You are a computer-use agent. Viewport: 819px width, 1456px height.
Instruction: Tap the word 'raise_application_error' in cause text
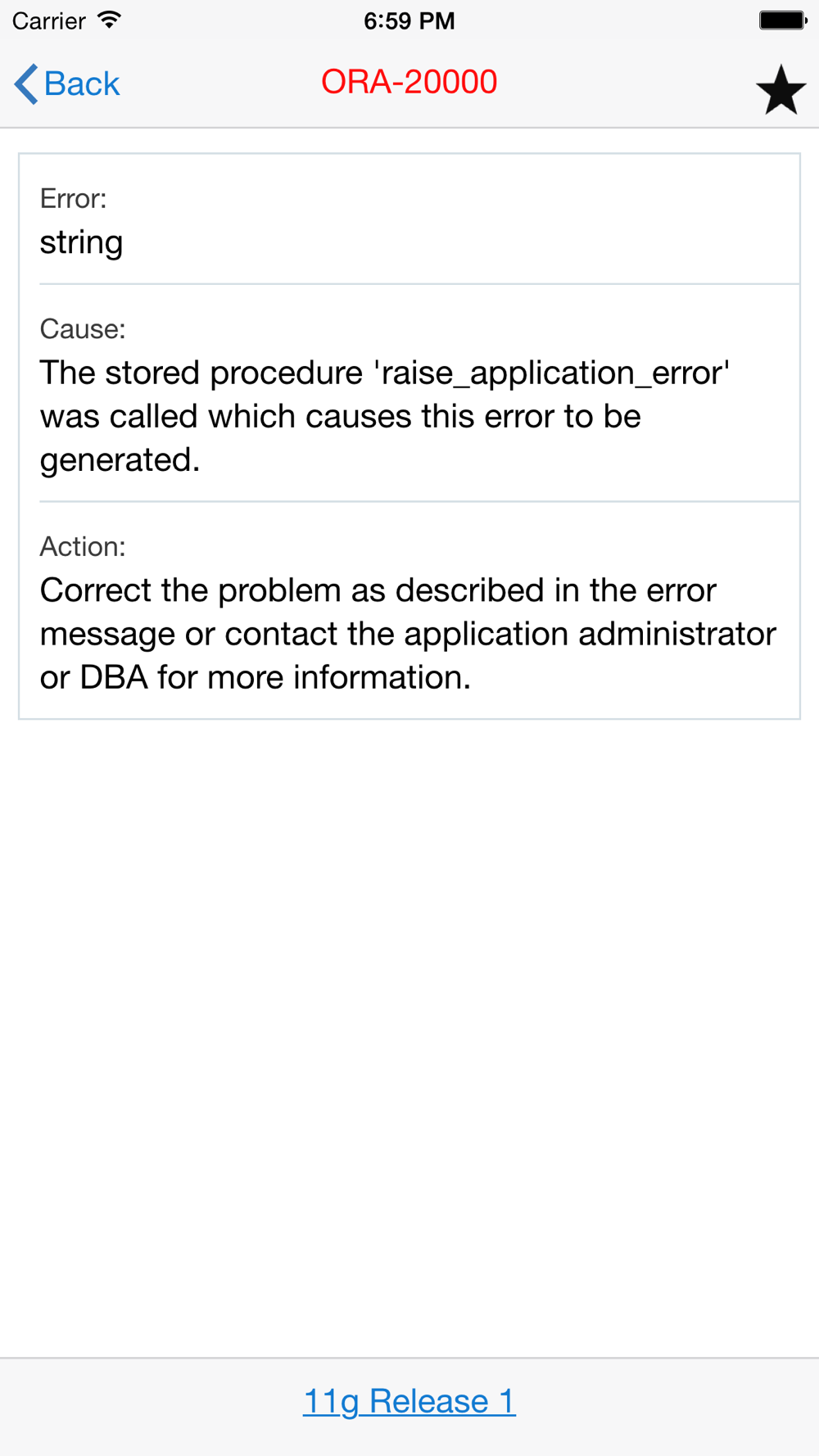click(553, 373)
